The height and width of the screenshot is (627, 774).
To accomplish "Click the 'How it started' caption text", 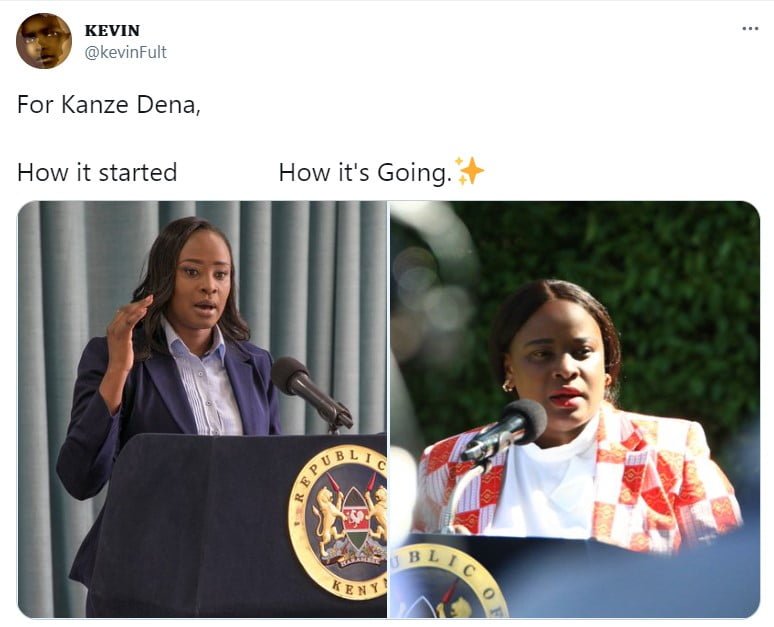I will 97,172.
